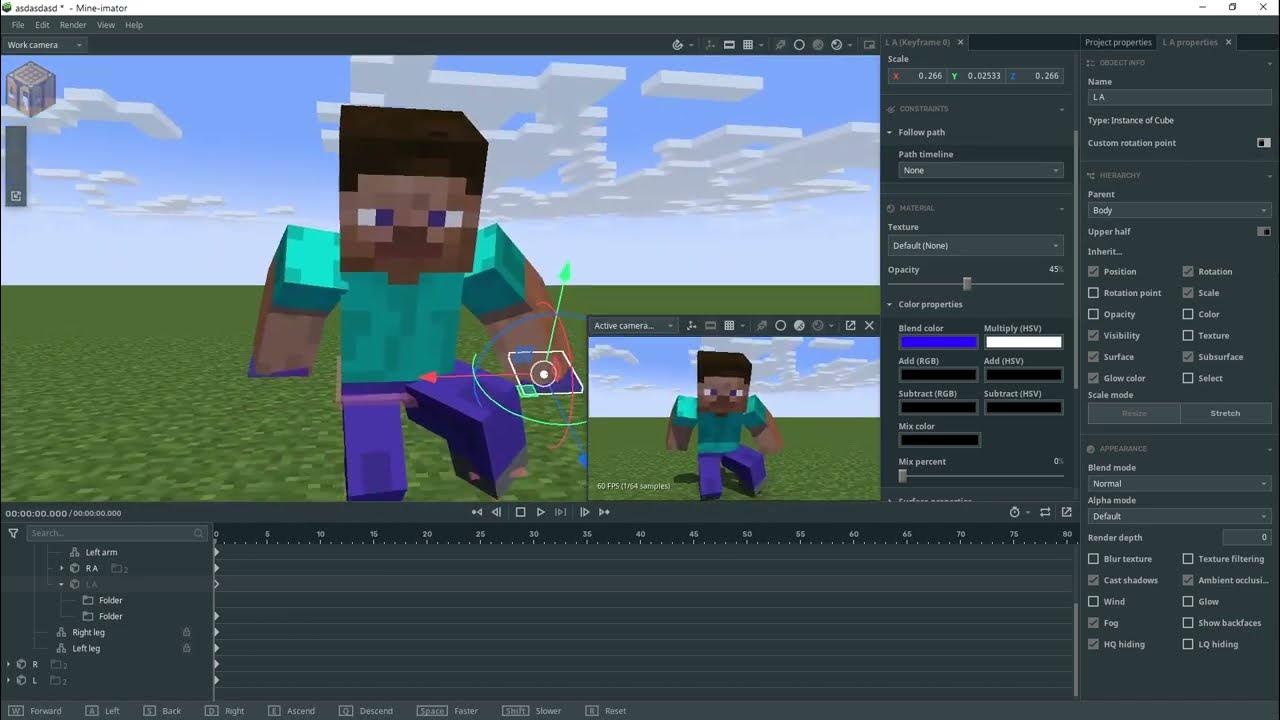
Task: Expand the R A item in the timeline tree
Action: click(x=62, y=568)
